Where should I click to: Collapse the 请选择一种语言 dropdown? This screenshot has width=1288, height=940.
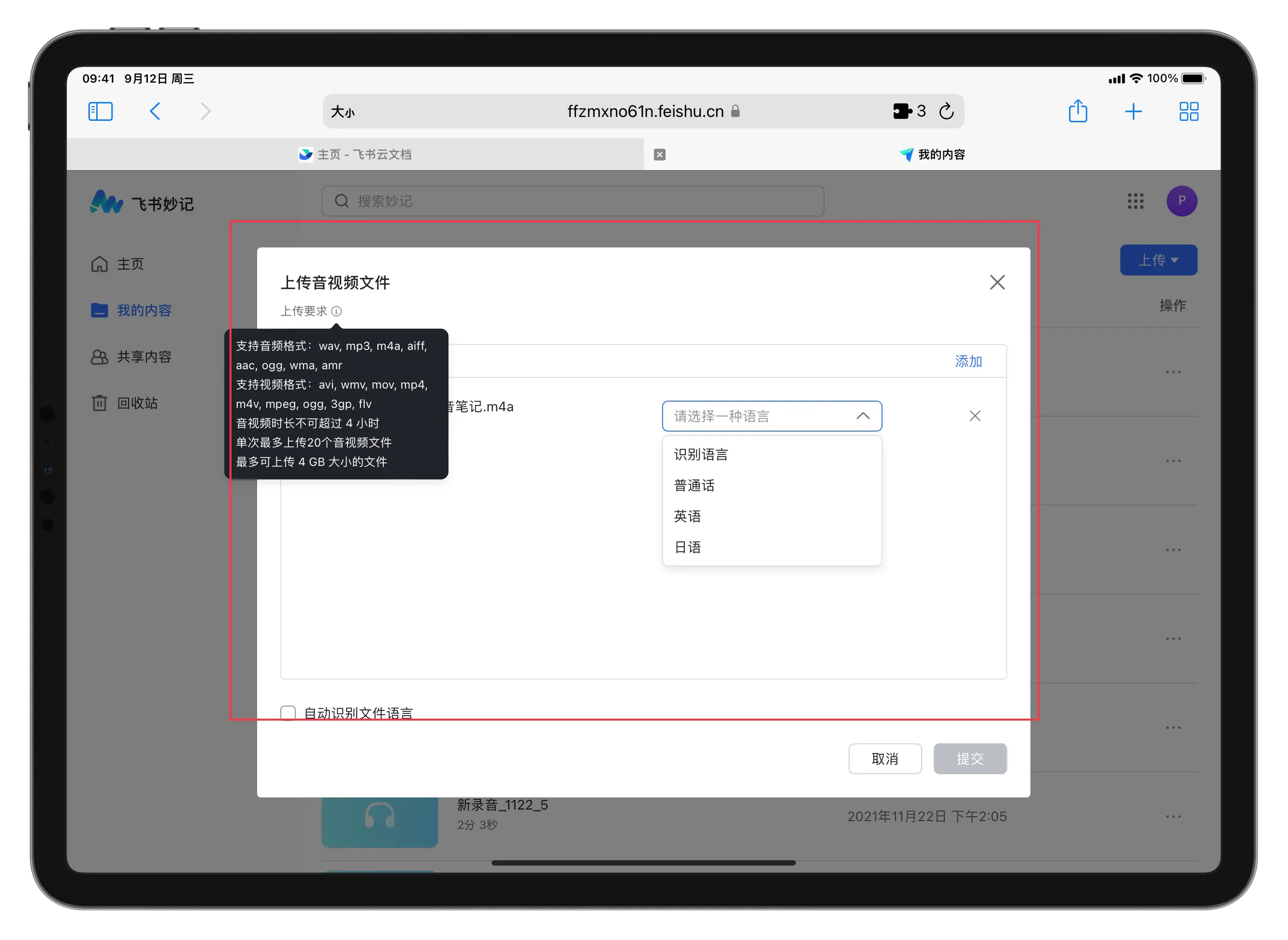coord(772,417)
